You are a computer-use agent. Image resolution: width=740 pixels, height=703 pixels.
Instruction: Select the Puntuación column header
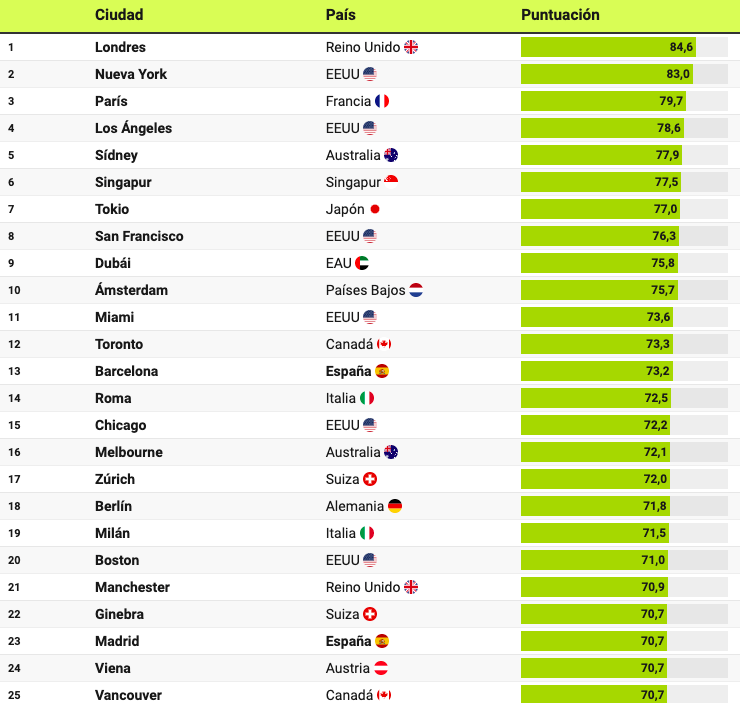pyautogui.click(x=560, y=15)
